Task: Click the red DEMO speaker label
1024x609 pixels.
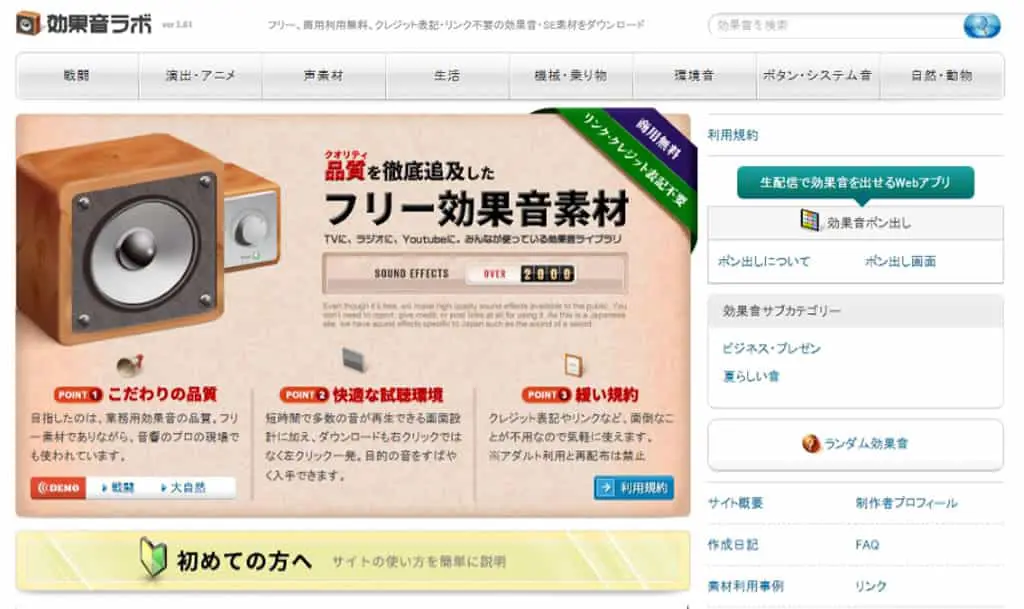Action: pyautogui.click(x=58, y=488)
